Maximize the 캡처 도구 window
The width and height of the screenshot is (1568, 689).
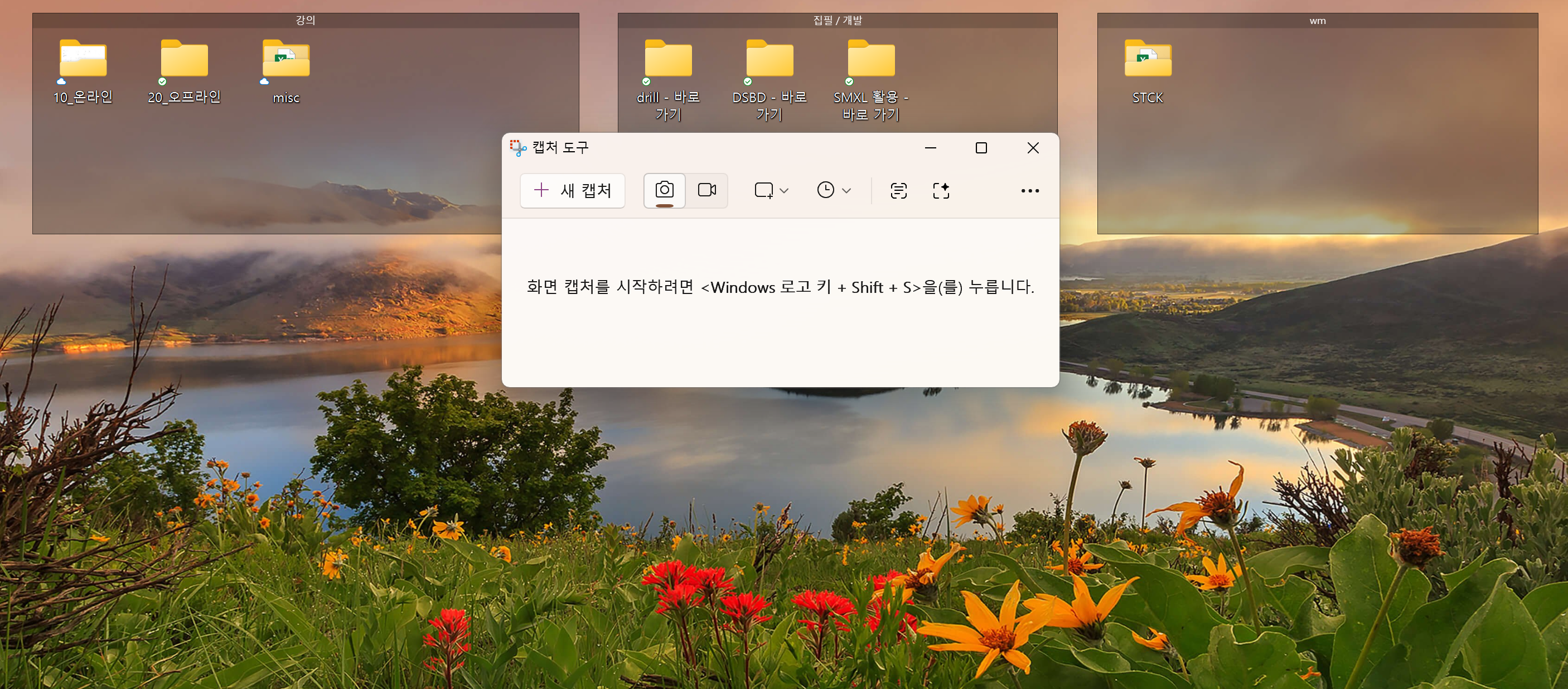click(x=981, y=148)
